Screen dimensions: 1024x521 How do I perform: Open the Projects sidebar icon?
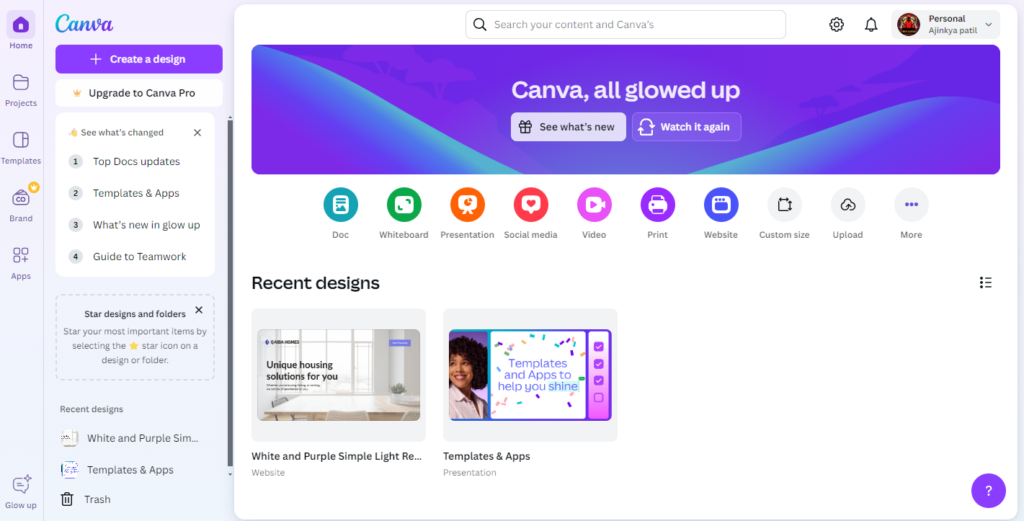pos(21,82)
